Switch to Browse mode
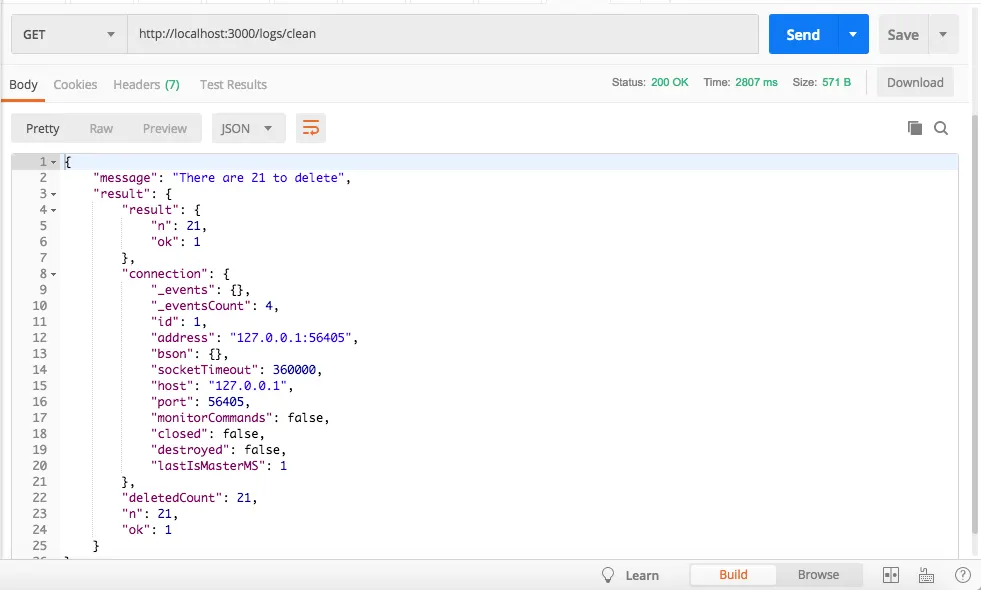 coord(818,574)
